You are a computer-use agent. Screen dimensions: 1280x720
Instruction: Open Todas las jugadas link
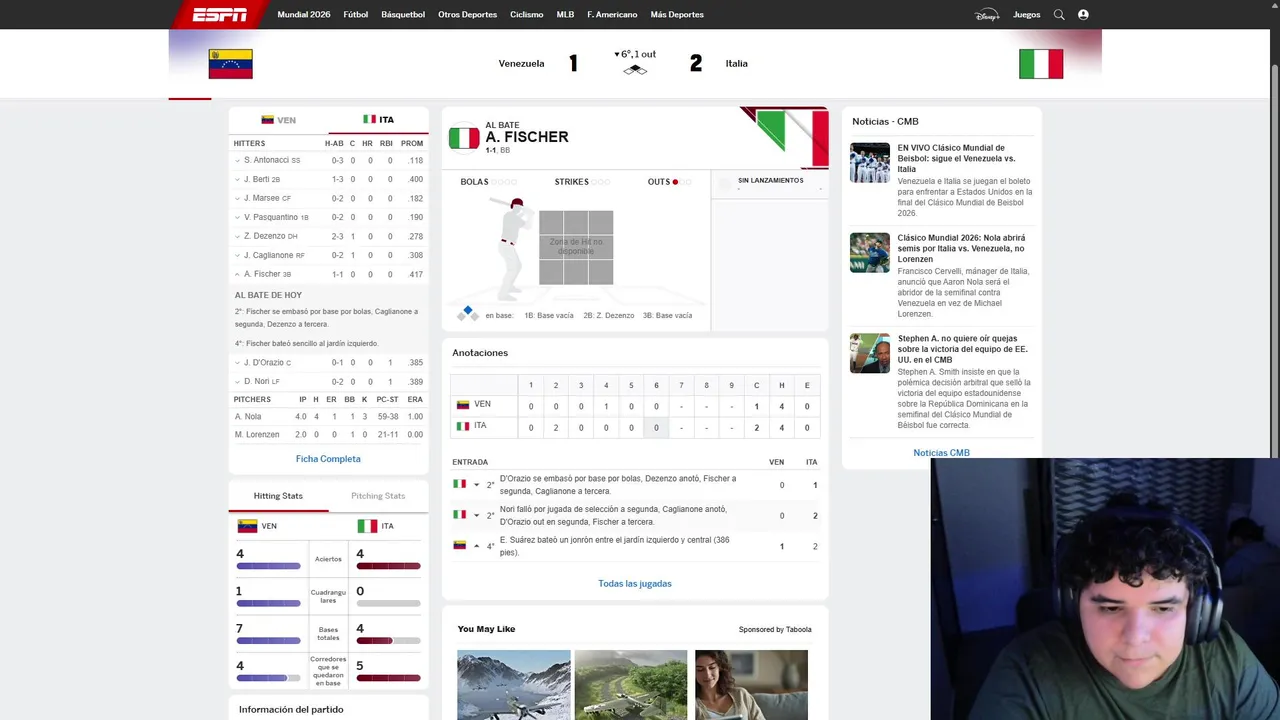tap(635, 584)
